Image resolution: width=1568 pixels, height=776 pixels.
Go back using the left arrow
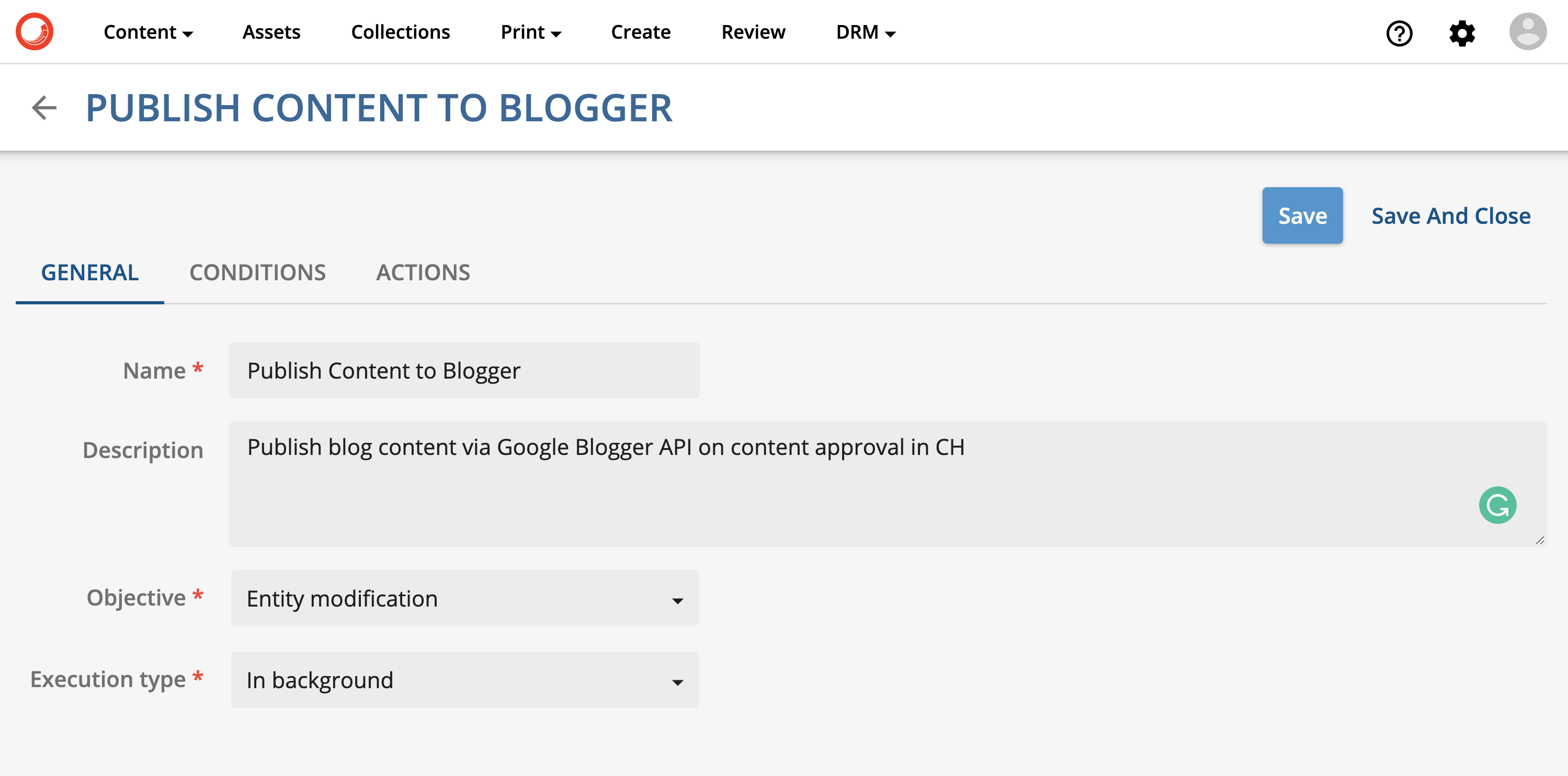(x=44, y=108)
